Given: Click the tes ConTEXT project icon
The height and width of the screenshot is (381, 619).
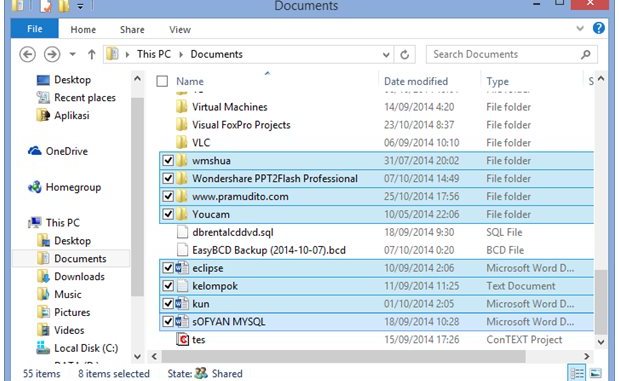Looking at the screenshot, I should pos(182,340).
